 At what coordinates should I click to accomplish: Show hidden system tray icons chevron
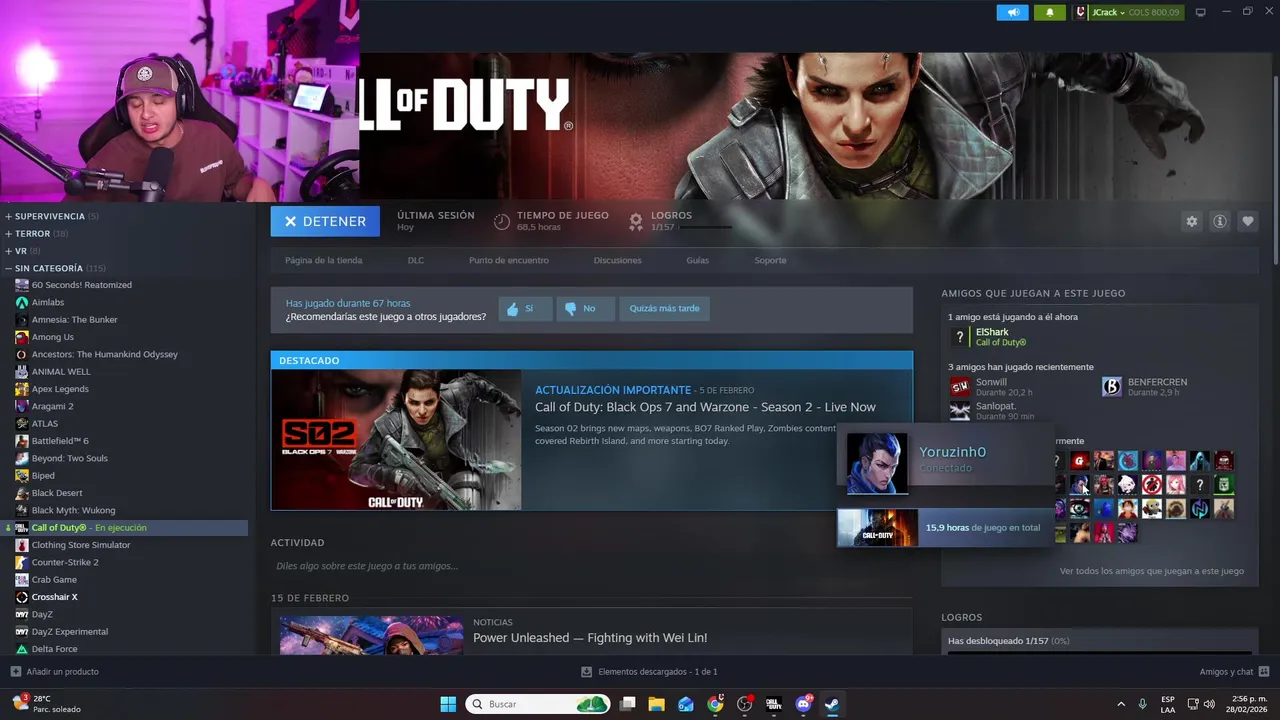(1120, 704)
